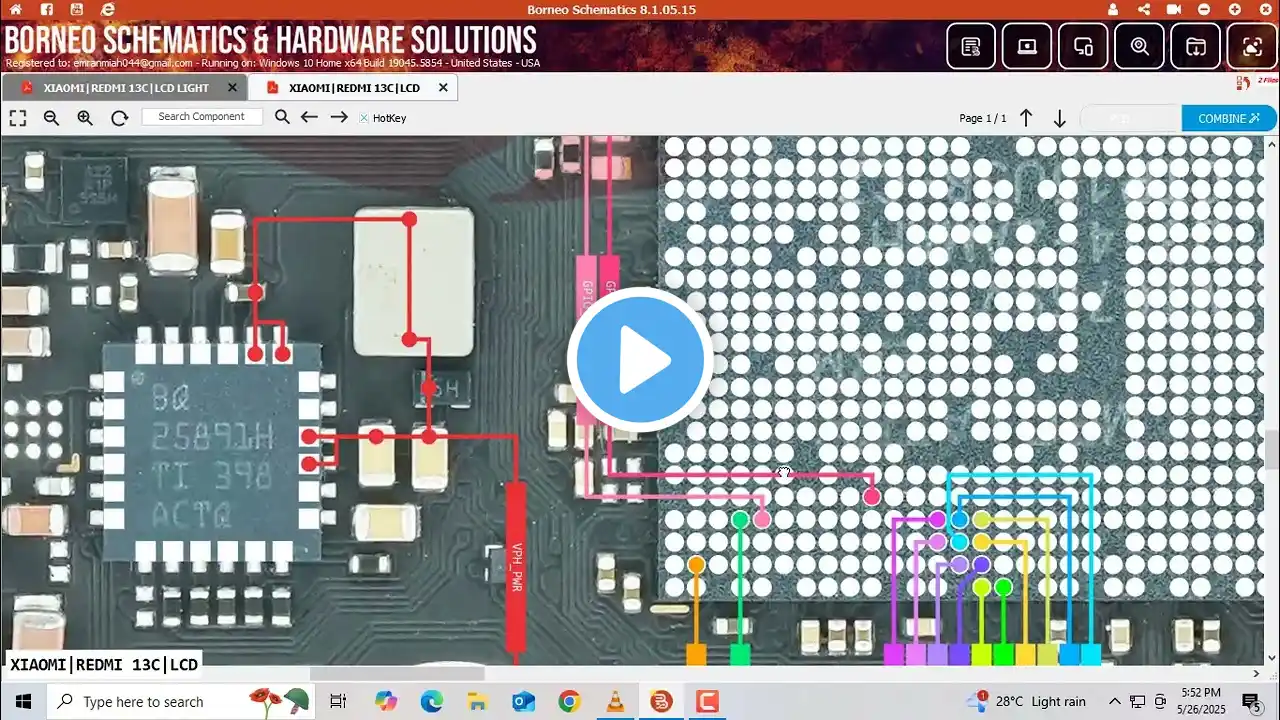Open Windows Start menu
The image size is (1280, 720).
[23, 702]
